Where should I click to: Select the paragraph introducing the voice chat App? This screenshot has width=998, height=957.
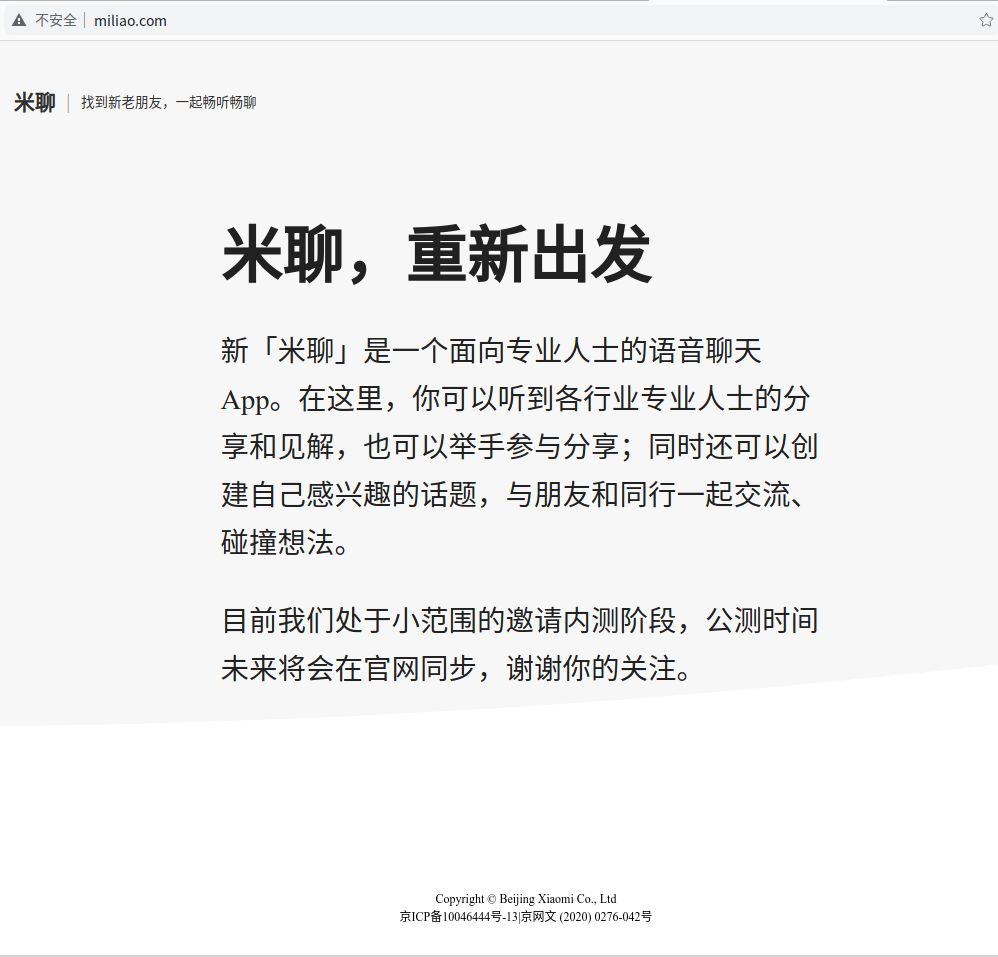pos(519,447)
